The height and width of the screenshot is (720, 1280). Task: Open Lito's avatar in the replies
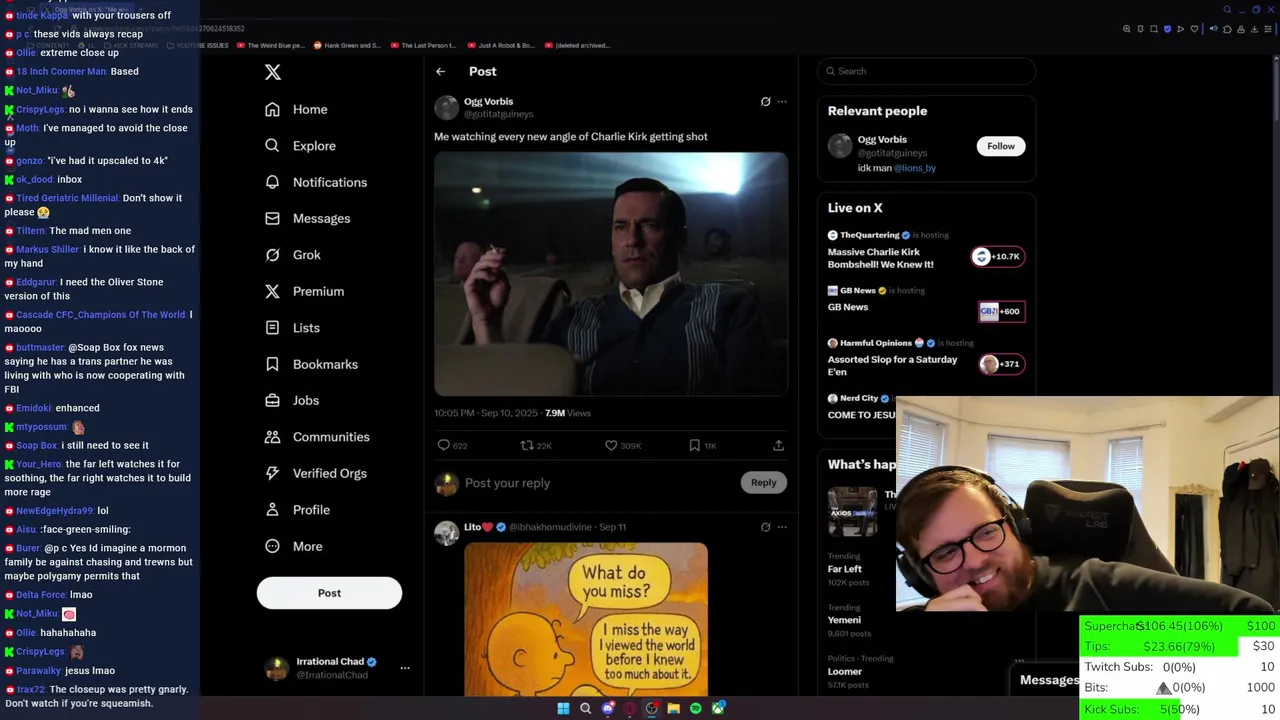coord(447,532)
